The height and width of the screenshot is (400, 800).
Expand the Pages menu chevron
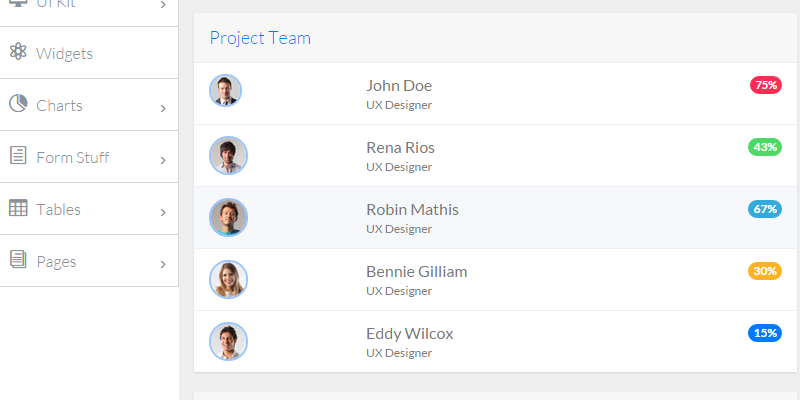coord(163,263)
